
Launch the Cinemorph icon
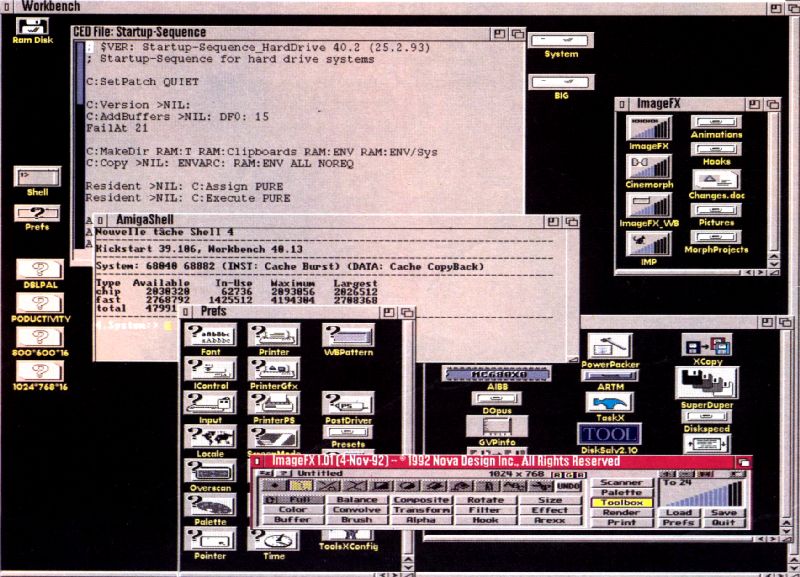[x=648, y=166]
